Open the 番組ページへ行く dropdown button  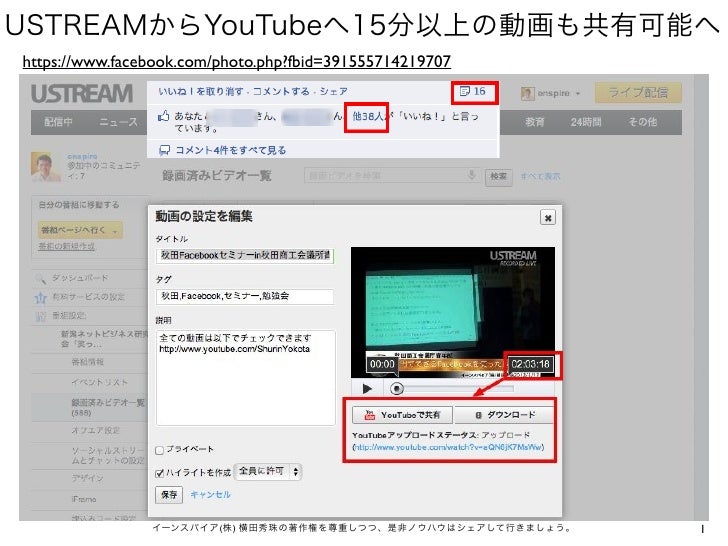[x=80, y=230]
